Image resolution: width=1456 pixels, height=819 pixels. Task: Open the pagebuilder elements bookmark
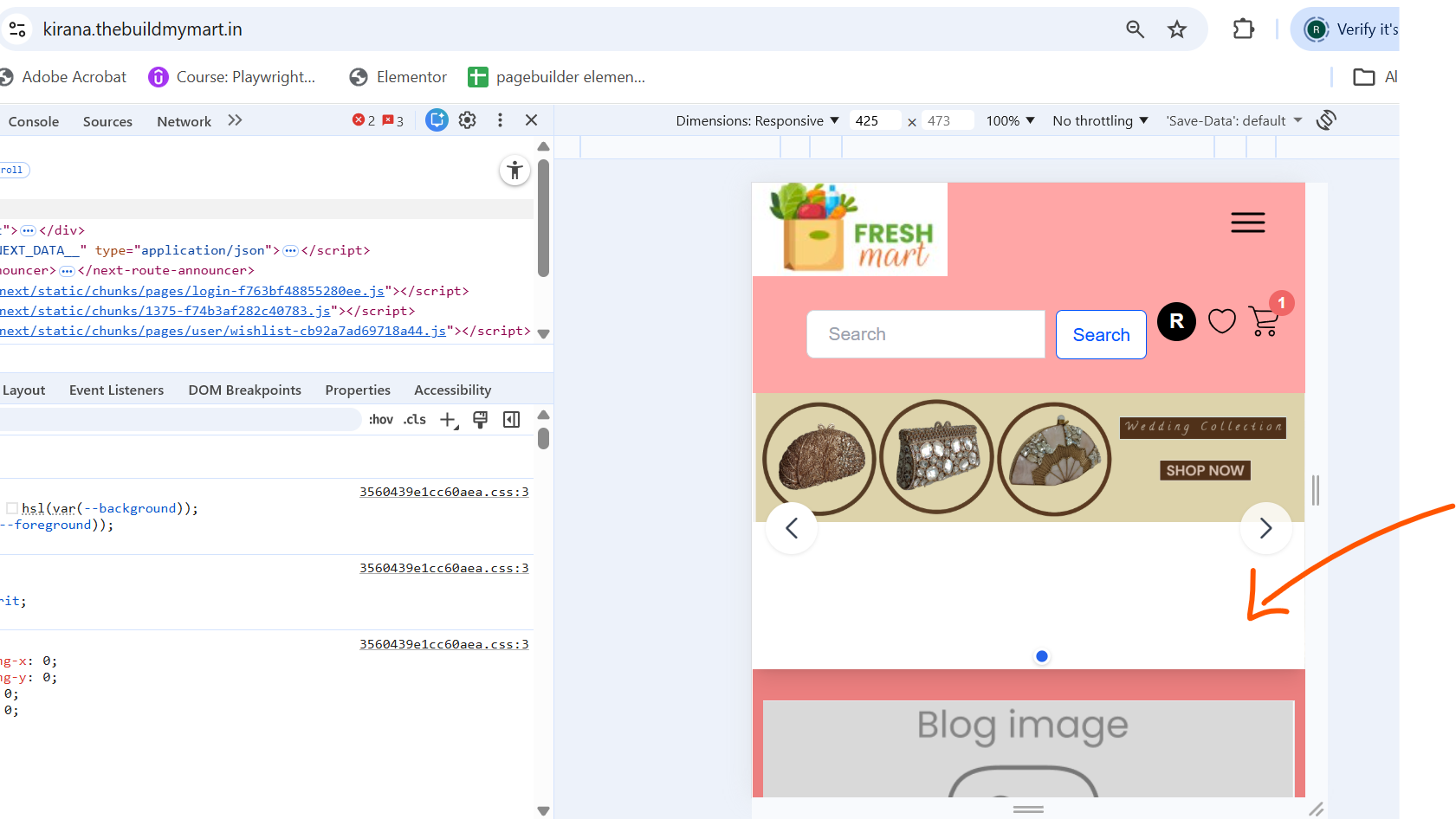(557, 77)
